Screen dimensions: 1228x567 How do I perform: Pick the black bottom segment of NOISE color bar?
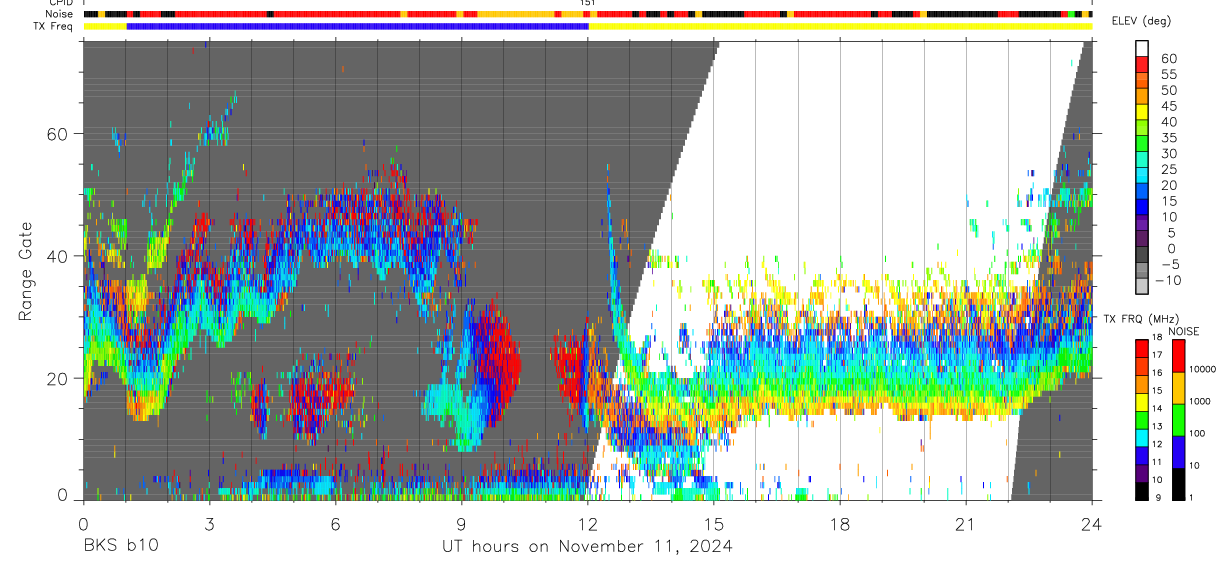coord(1178,484)
